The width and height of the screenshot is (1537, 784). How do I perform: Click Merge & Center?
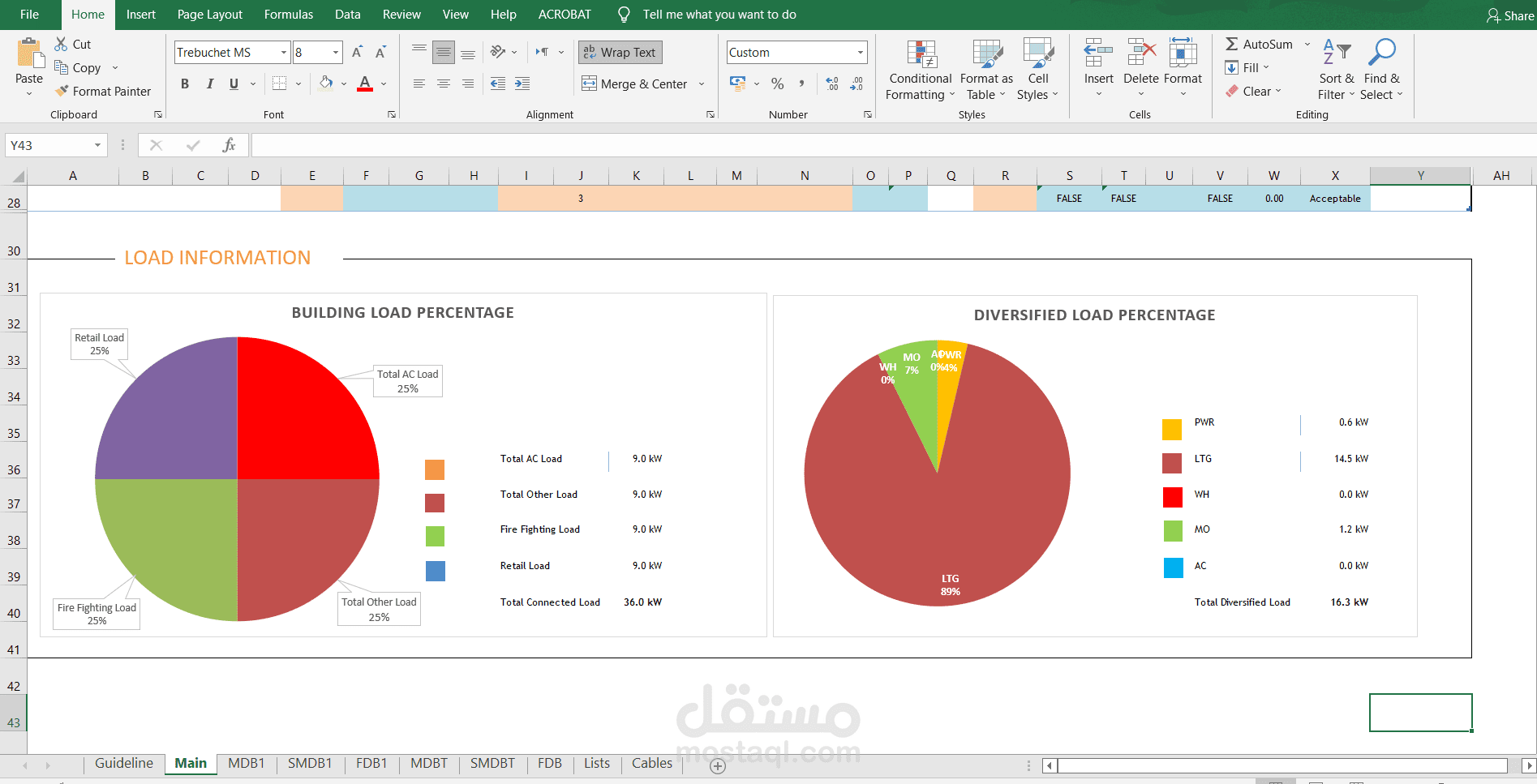click(x=634, y=84)
